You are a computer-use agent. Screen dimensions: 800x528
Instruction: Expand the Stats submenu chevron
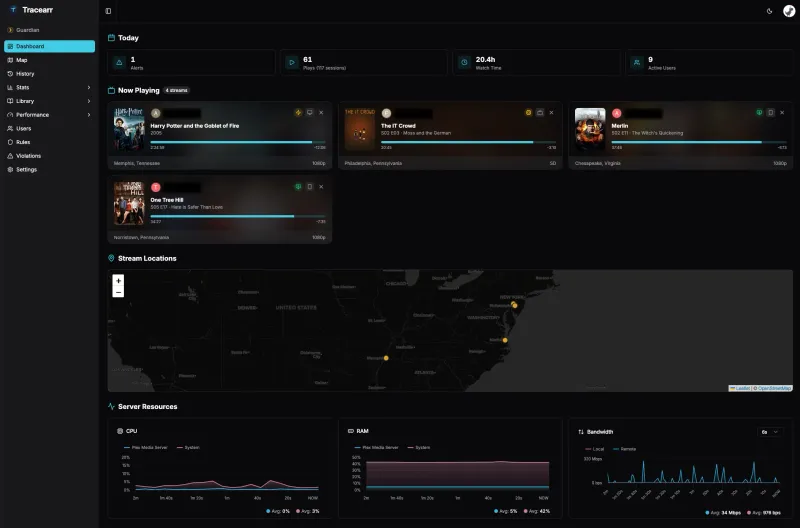click(89, 88)
